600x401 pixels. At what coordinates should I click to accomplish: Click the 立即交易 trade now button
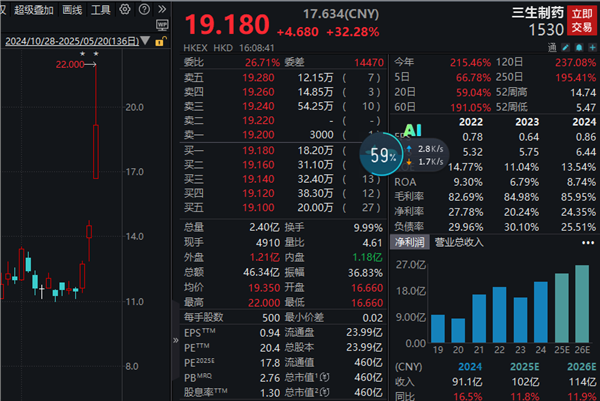tap(581, 20)
